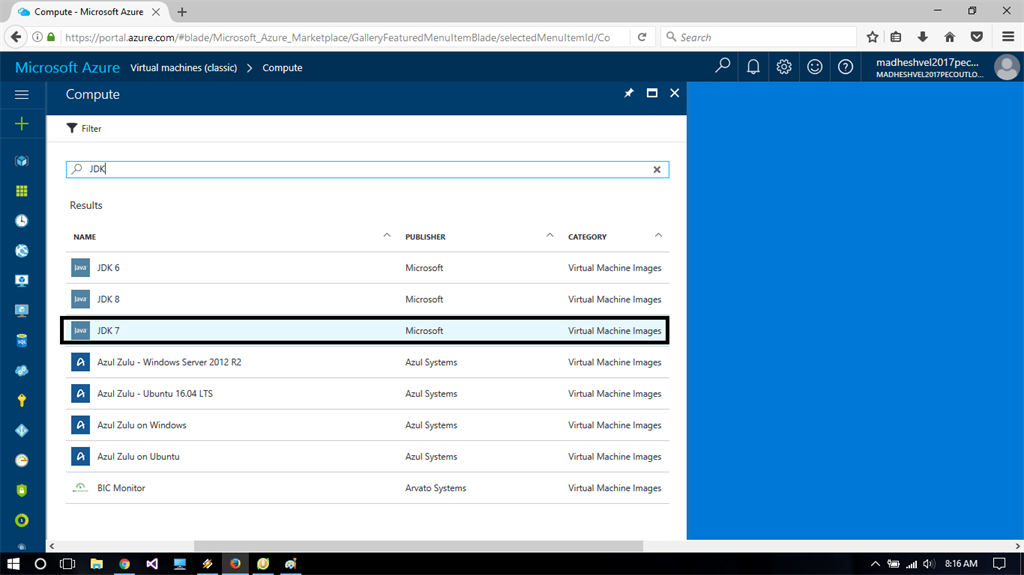
Task: Click the horizontal scrollbar thumb
Action: click(419, 546)
